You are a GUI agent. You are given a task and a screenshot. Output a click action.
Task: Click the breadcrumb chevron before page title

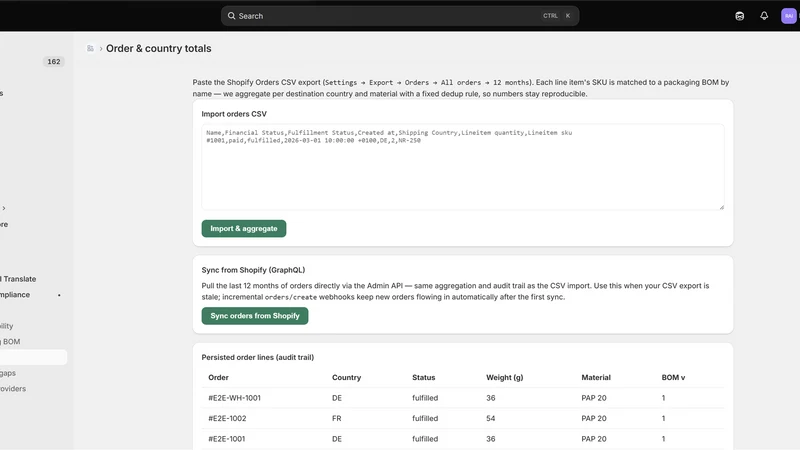(x=101, y=48)
